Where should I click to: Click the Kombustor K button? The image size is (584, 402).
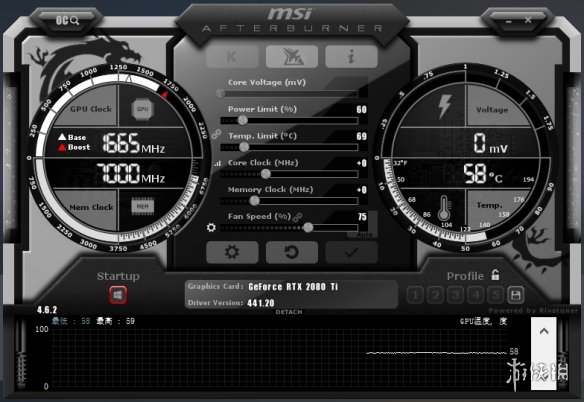click(x=232, y=57)
